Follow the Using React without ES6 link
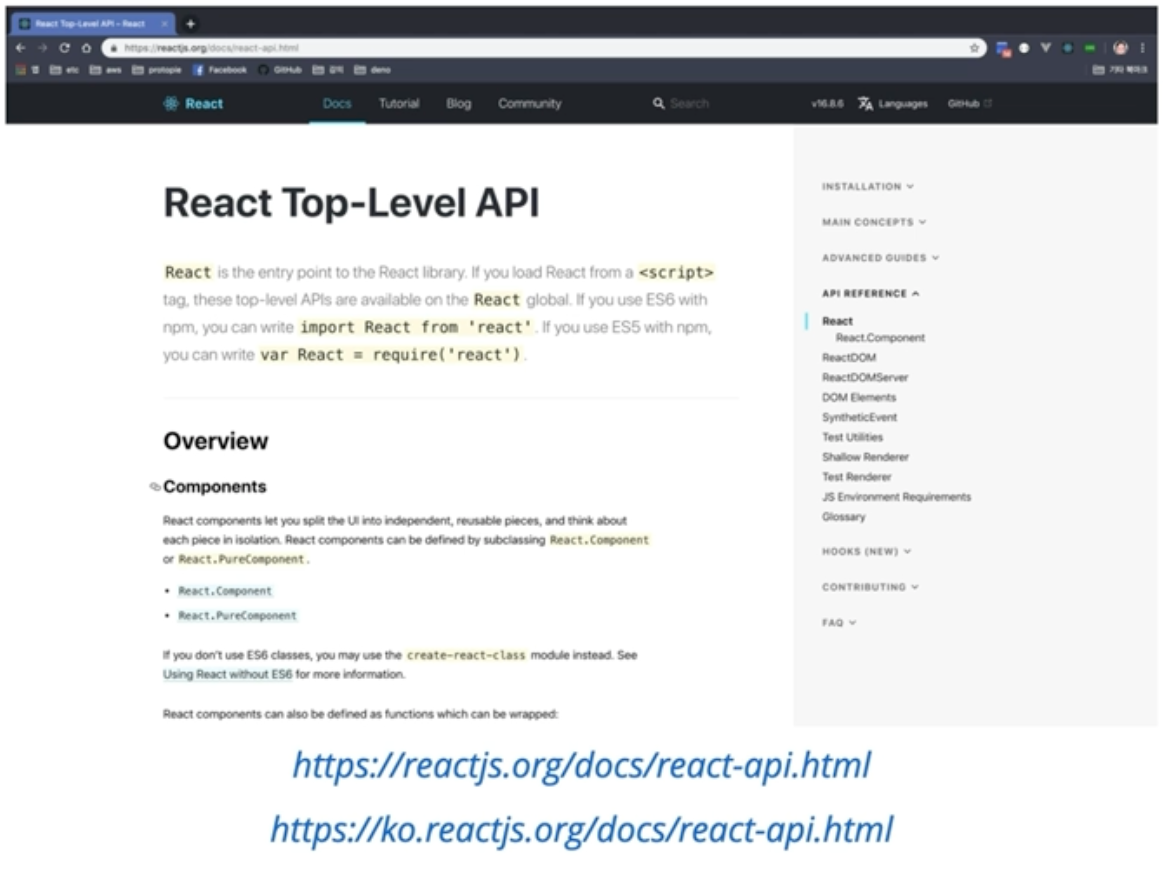The image size is (1164, 884). [227, 675]
